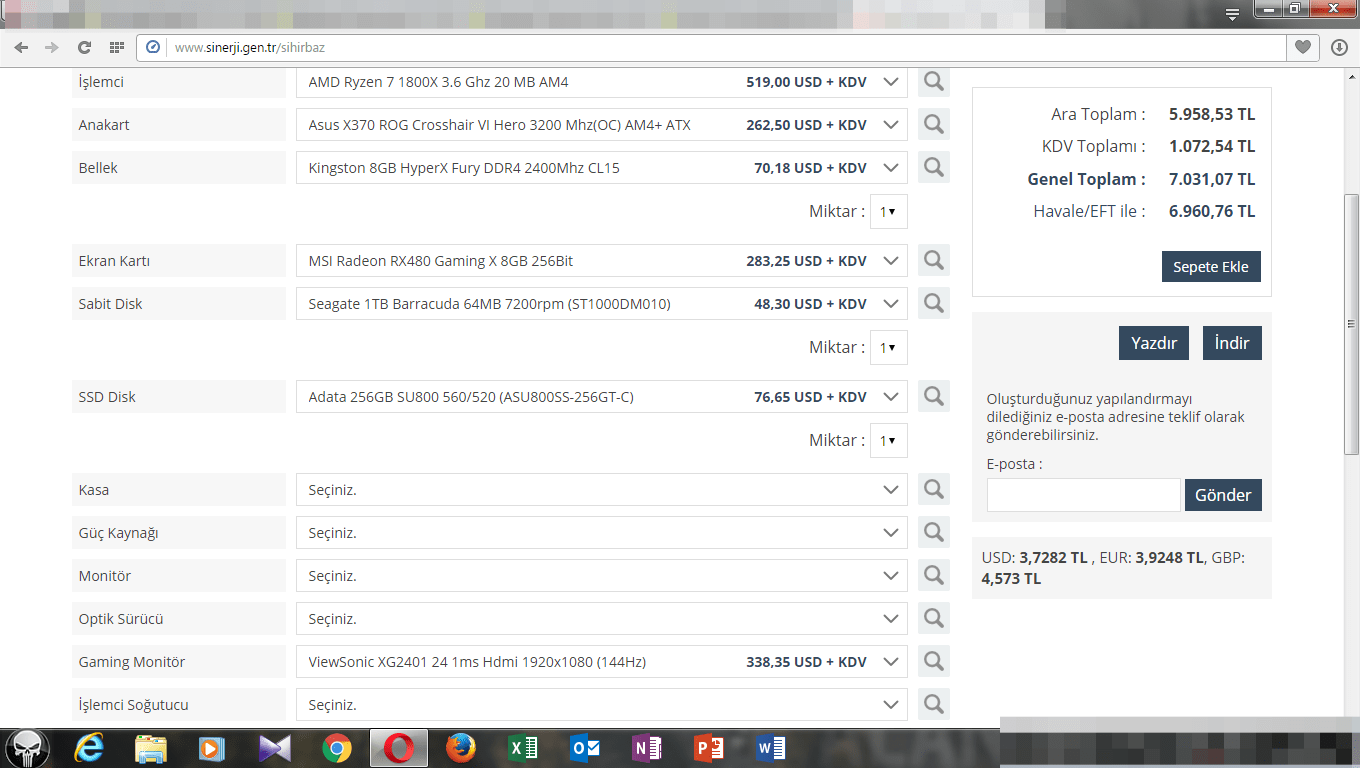Image resolution: width=1360 pixels, height=768 pixels.
Task: Open the AMD Ryzen 7 1800X processor dropdown
Action: click(602, 82)
